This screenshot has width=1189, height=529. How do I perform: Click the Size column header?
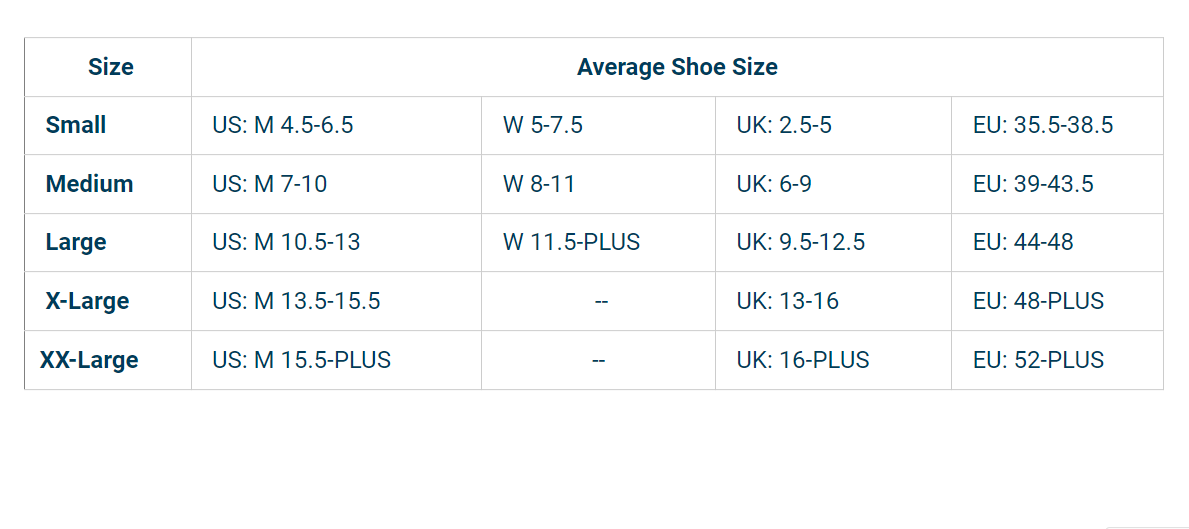point(110,68)
